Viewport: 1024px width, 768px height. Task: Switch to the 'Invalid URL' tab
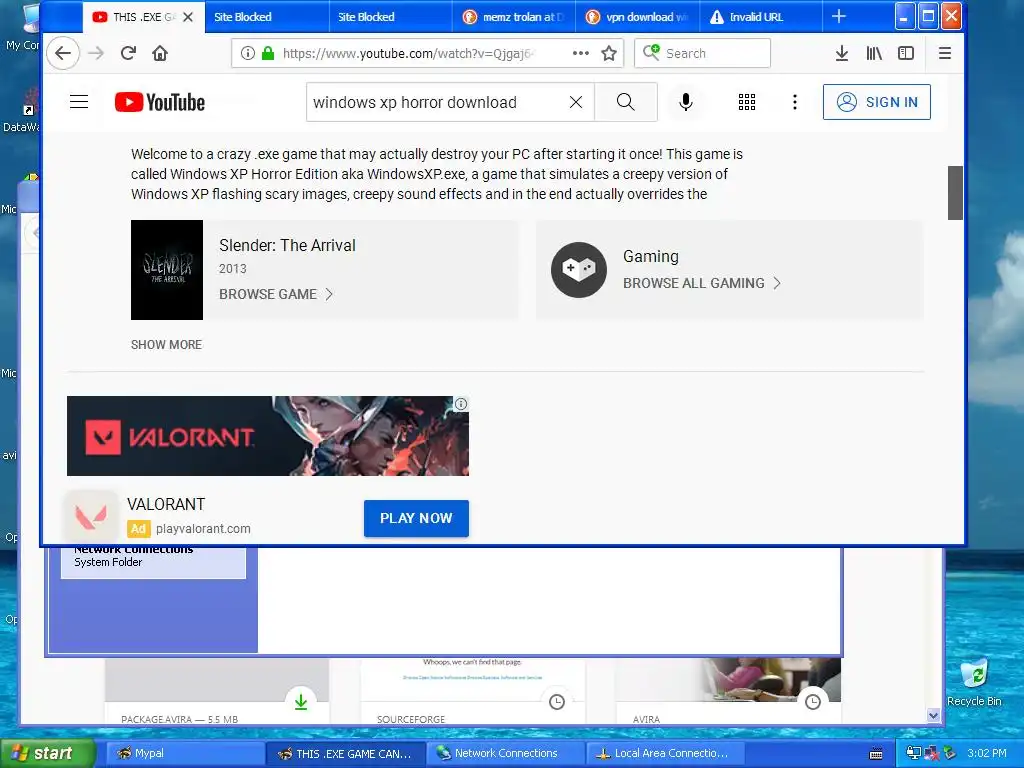point(760,17)
